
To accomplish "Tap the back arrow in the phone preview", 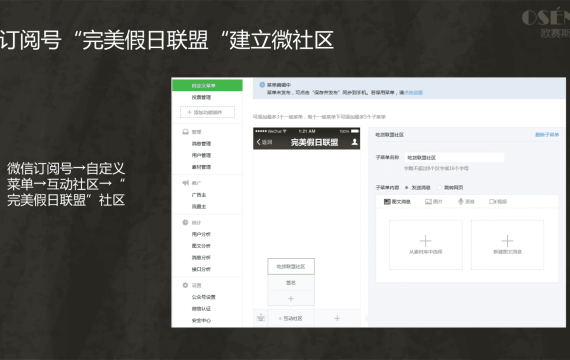I will [x=258, y=142].
